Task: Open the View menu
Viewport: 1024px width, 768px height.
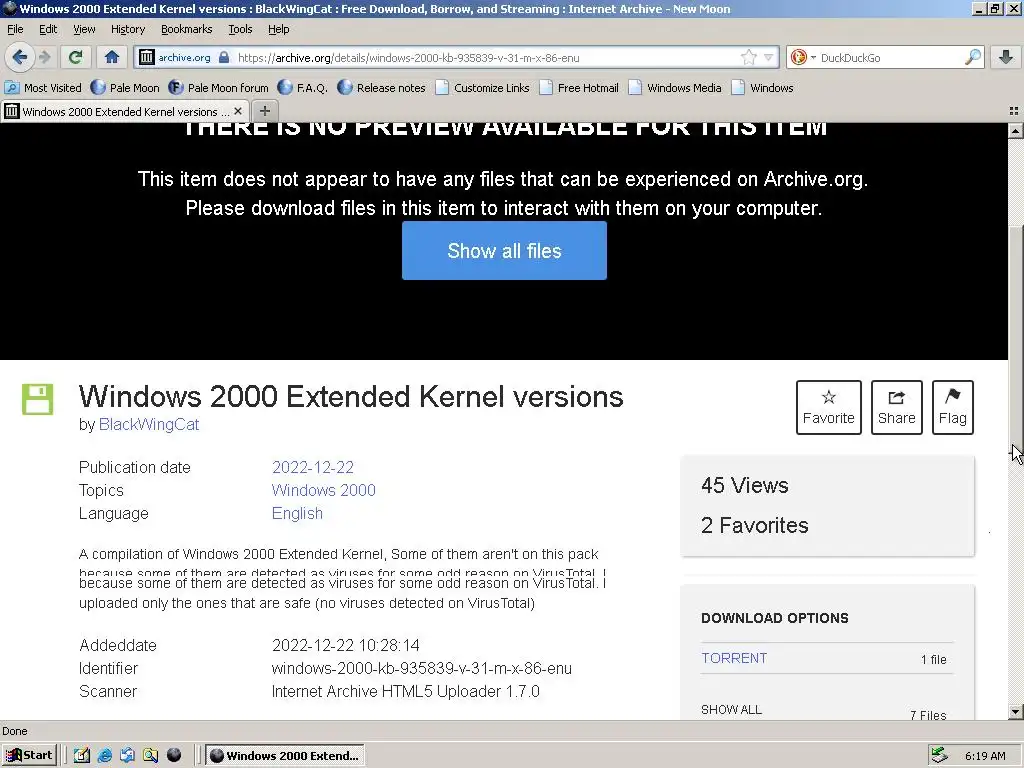Action: point(84,29)
